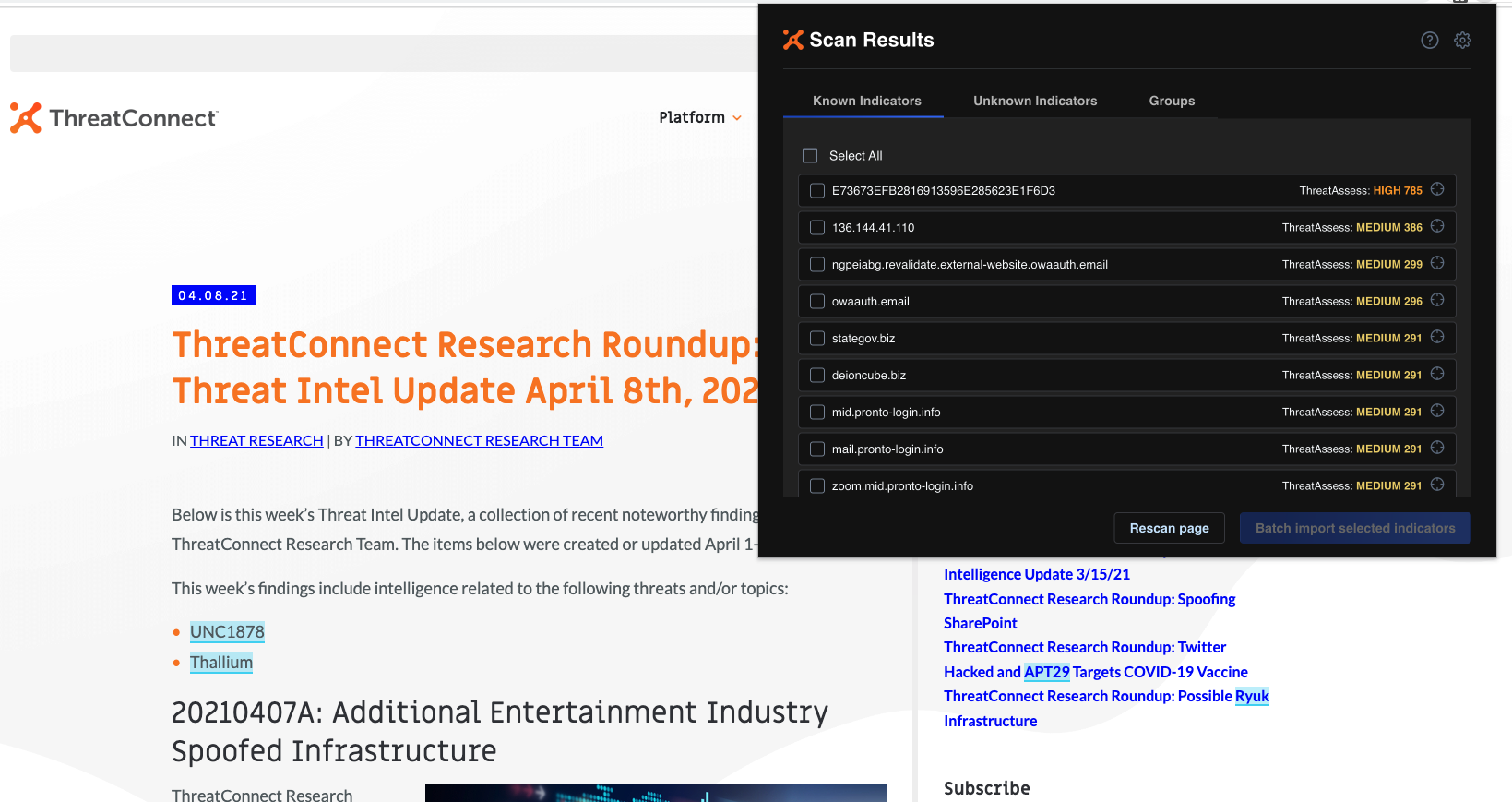Click the circle icon for 136.144.41.110
Viewport: 1512px width, 802px height.
coord(1437,226)
